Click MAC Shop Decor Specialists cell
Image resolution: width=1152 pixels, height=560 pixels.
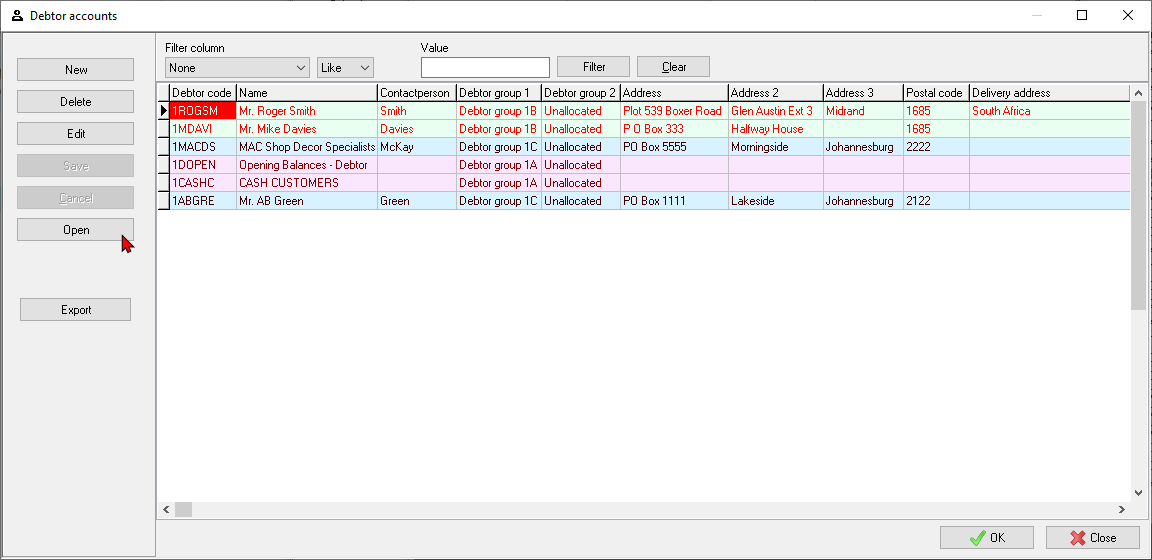pyautogui.click(x=306, y=146)
